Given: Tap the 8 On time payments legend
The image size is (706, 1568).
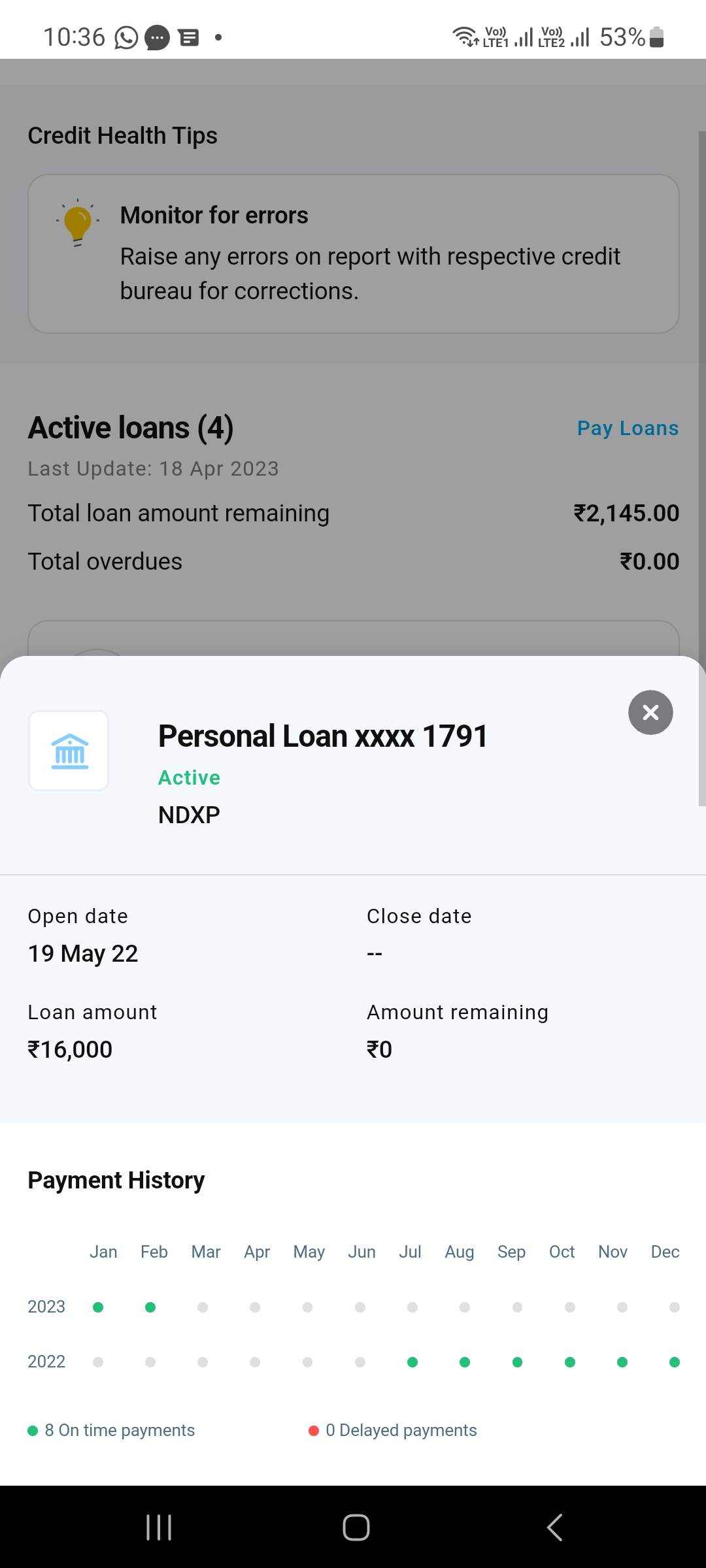Looking at the screenshot, I should [112, 1430].
